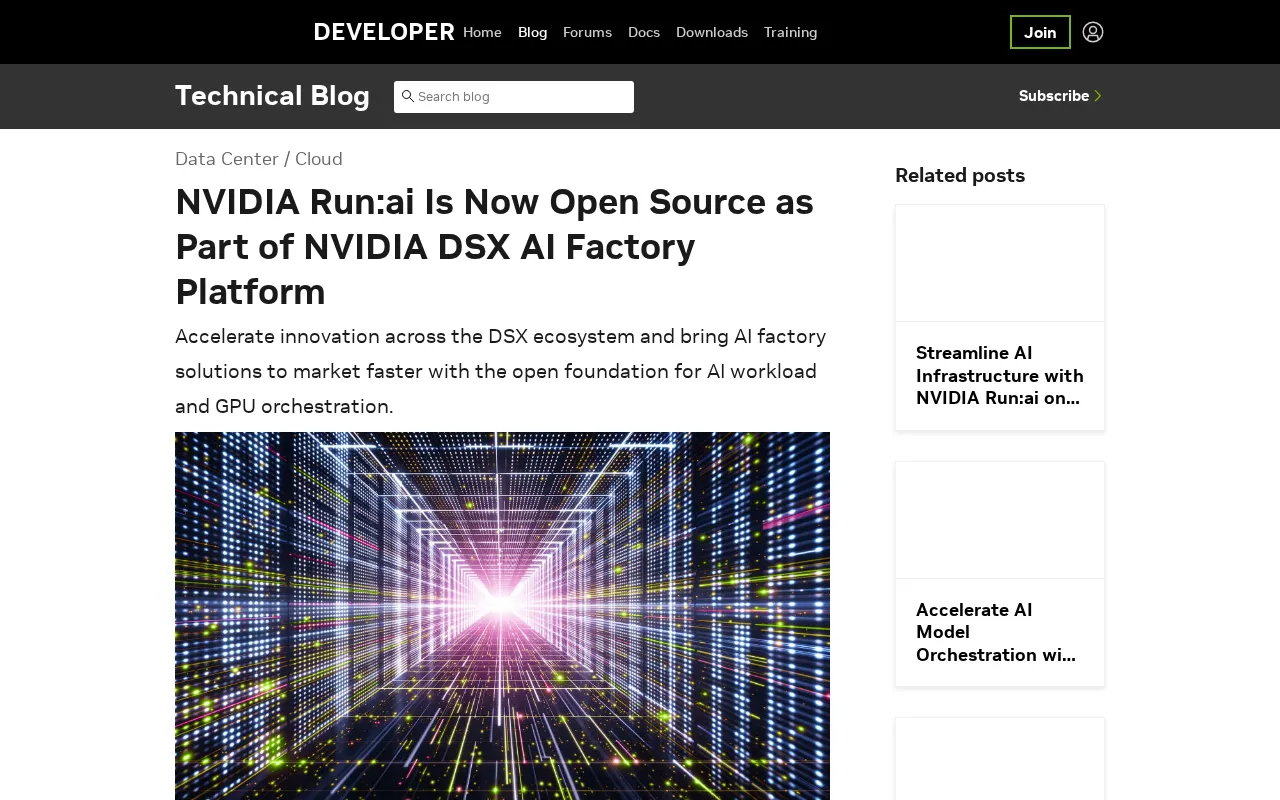
Task: Open the Home nav link
Action: [482, 32]
